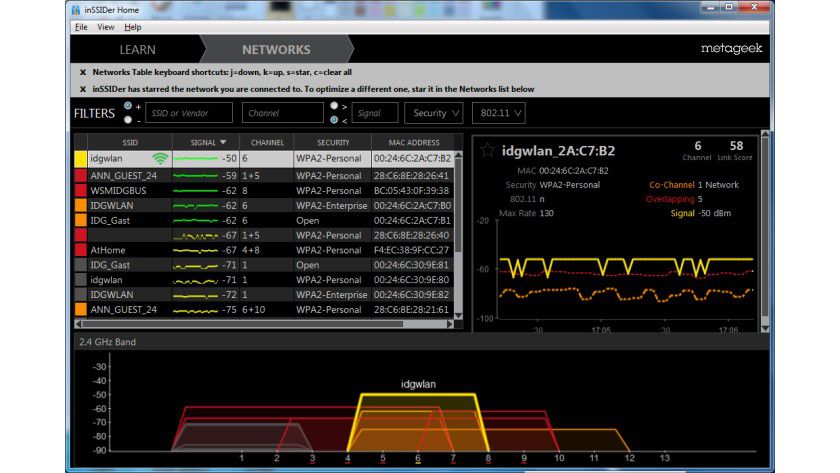
Task: Select the plus include filter radio button
Action: [128, 106]
